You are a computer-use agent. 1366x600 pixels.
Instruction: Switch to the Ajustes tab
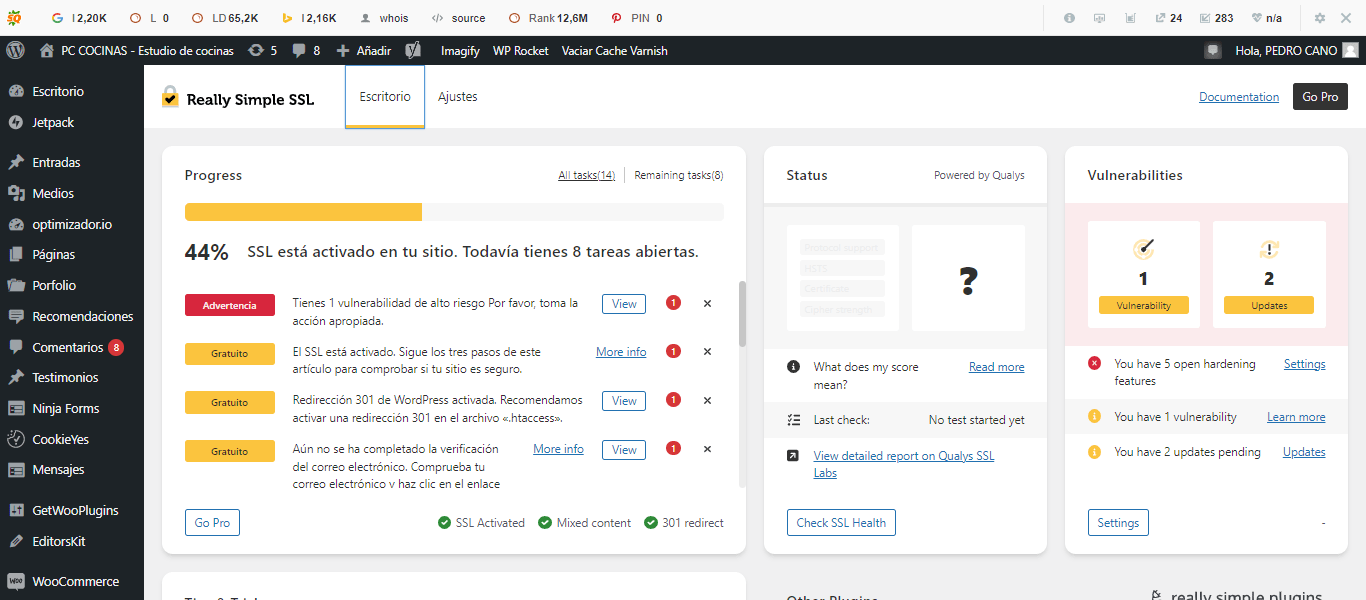tap(458, 97)
